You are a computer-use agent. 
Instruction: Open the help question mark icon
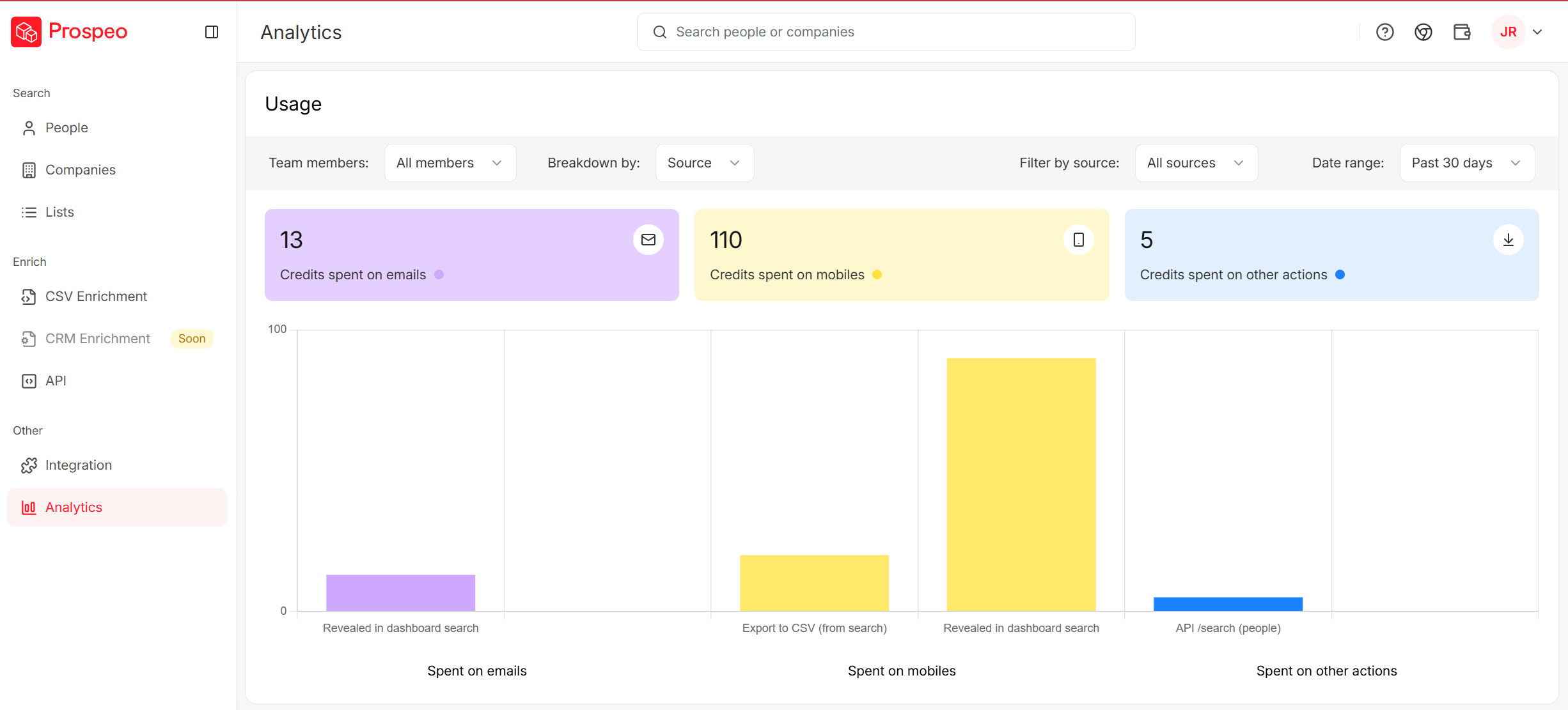point(1384,32)
